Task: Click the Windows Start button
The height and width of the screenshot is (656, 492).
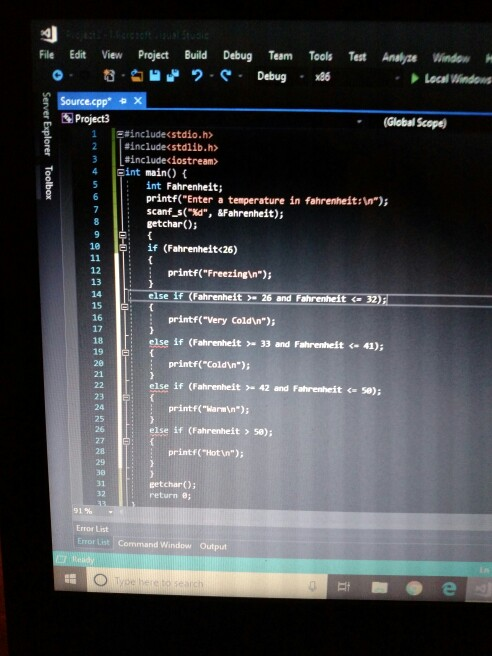Action: coord(71,579)
